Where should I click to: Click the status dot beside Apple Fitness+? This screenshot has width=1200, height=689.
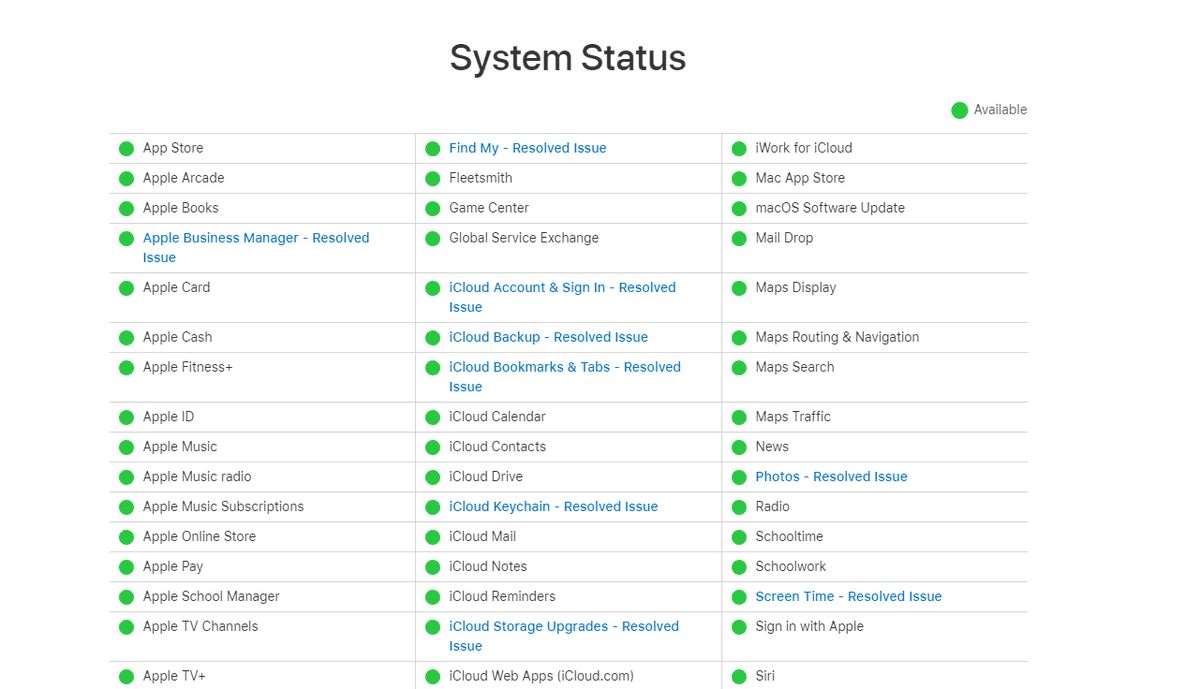(x=126, y=367)
